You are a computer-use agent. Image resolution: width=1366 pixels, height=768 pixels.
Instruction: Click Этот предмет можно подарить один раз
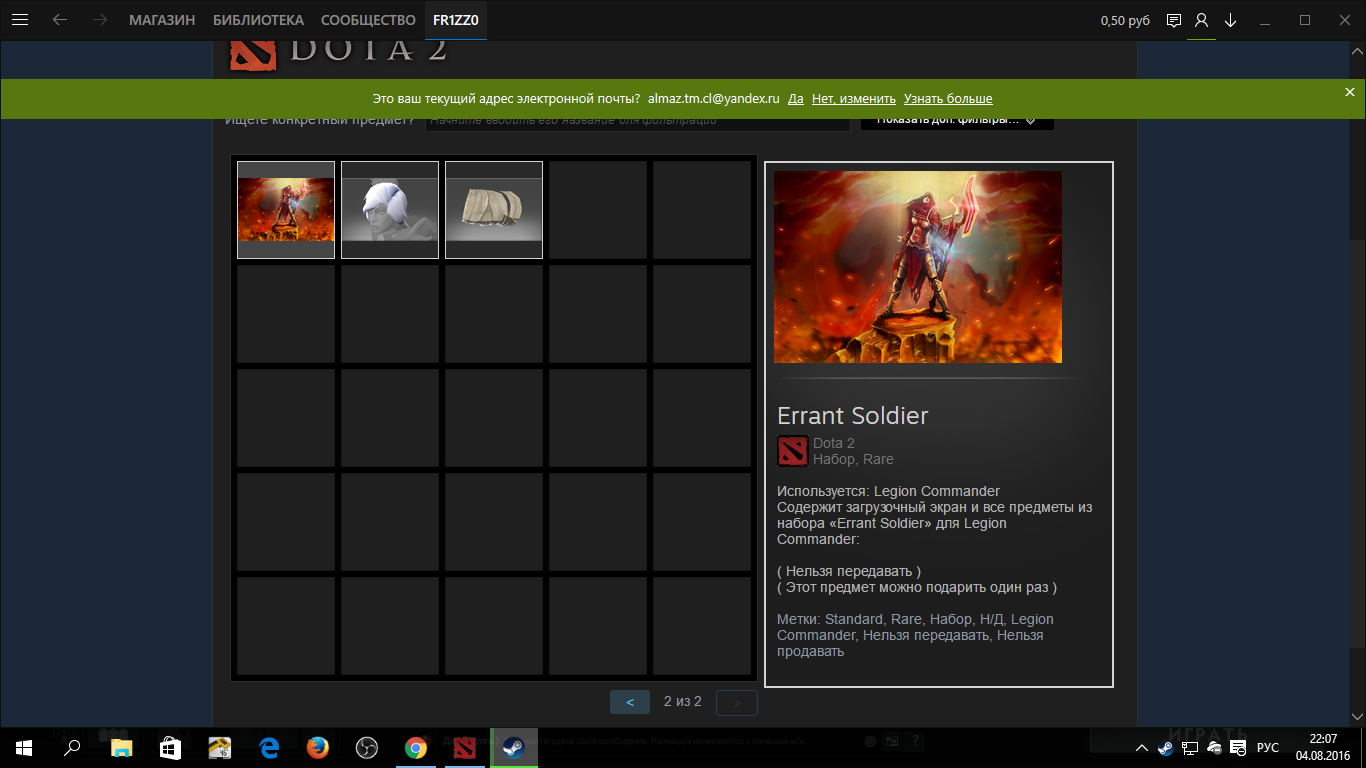(917, 587)
